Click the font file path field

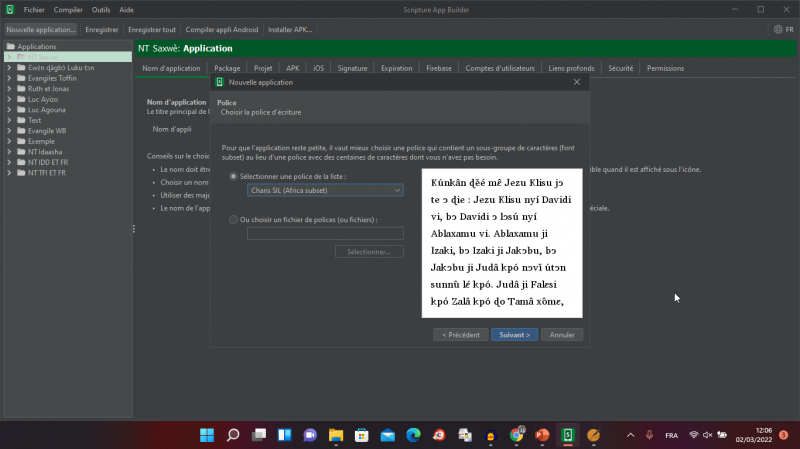click(325, 234)
